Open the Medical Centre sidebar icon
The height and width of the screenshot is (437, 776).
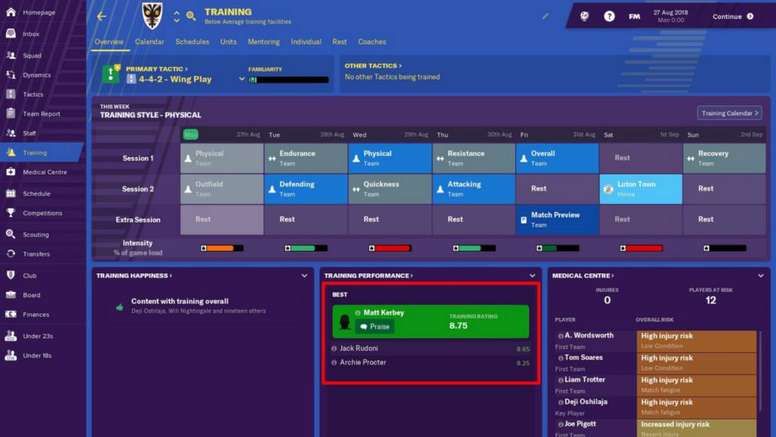coord(11,172)
